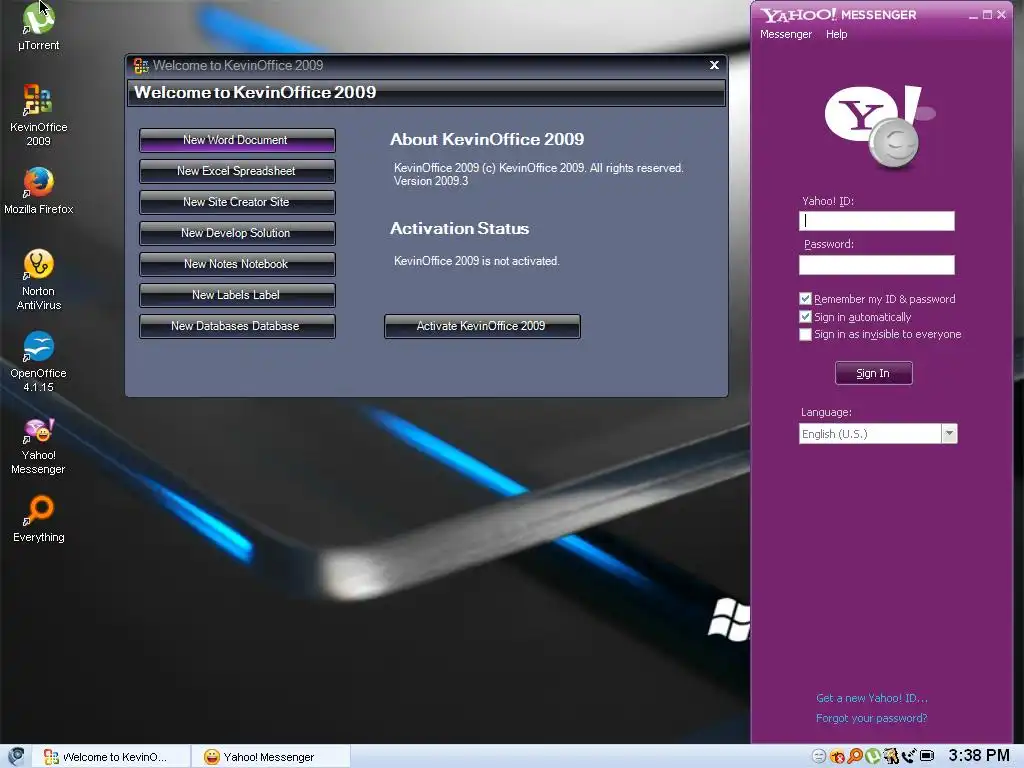The image size is (1024, 768).
Task: Launch Mozilla Firefox from the desktop
Action: click(38, 191)
